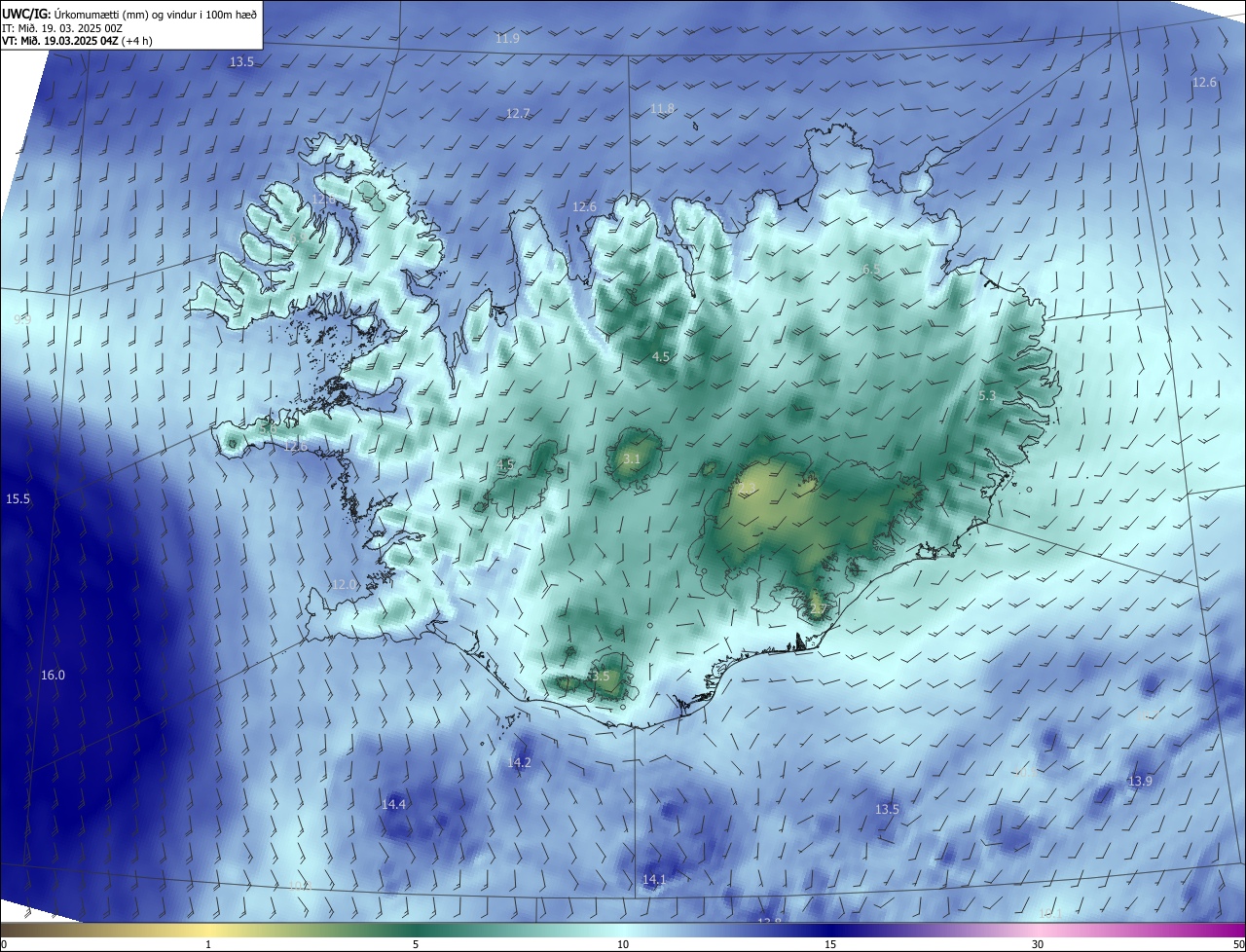1246x952 pixels.
Task: Click the 30 tick on the color scale
Action: tap(1038, 944)
